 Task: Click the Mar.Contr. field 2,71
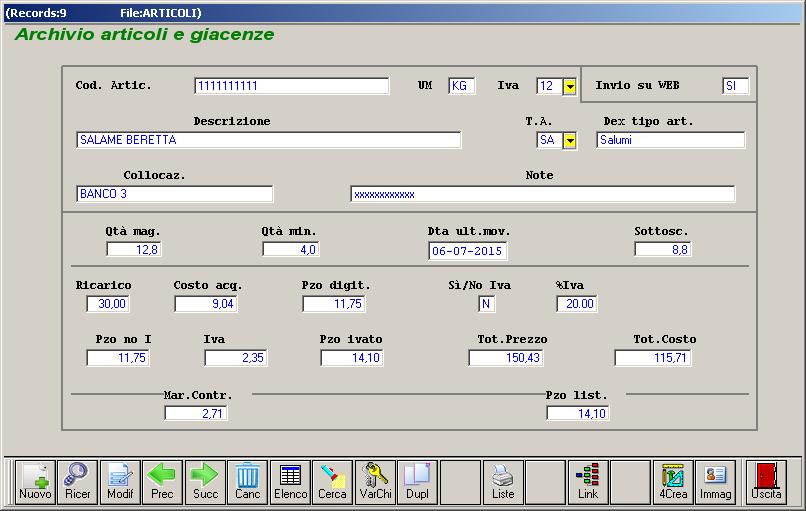point(196,413)
